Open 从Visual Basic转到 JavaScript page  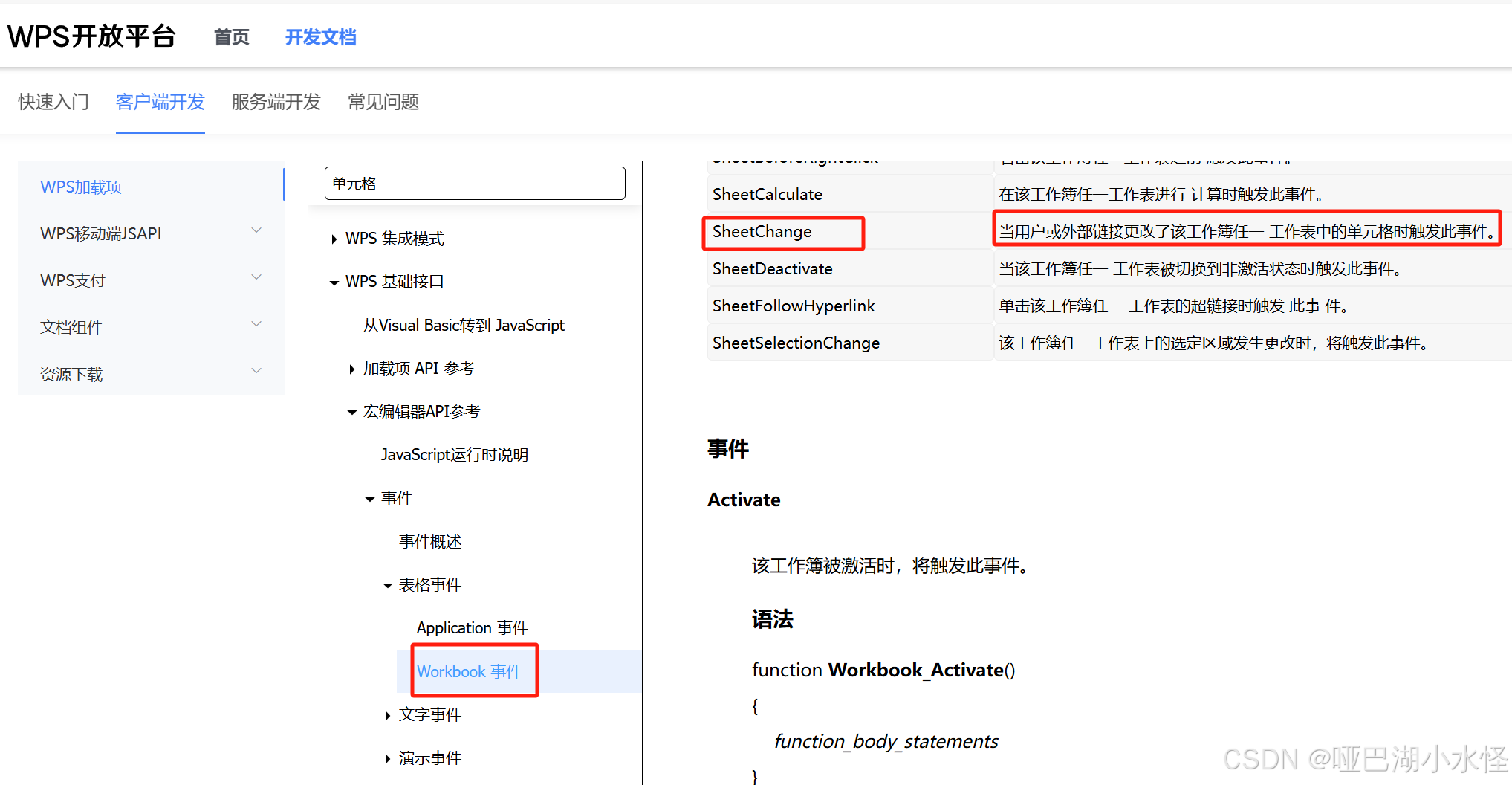click(x=464, y=325)
